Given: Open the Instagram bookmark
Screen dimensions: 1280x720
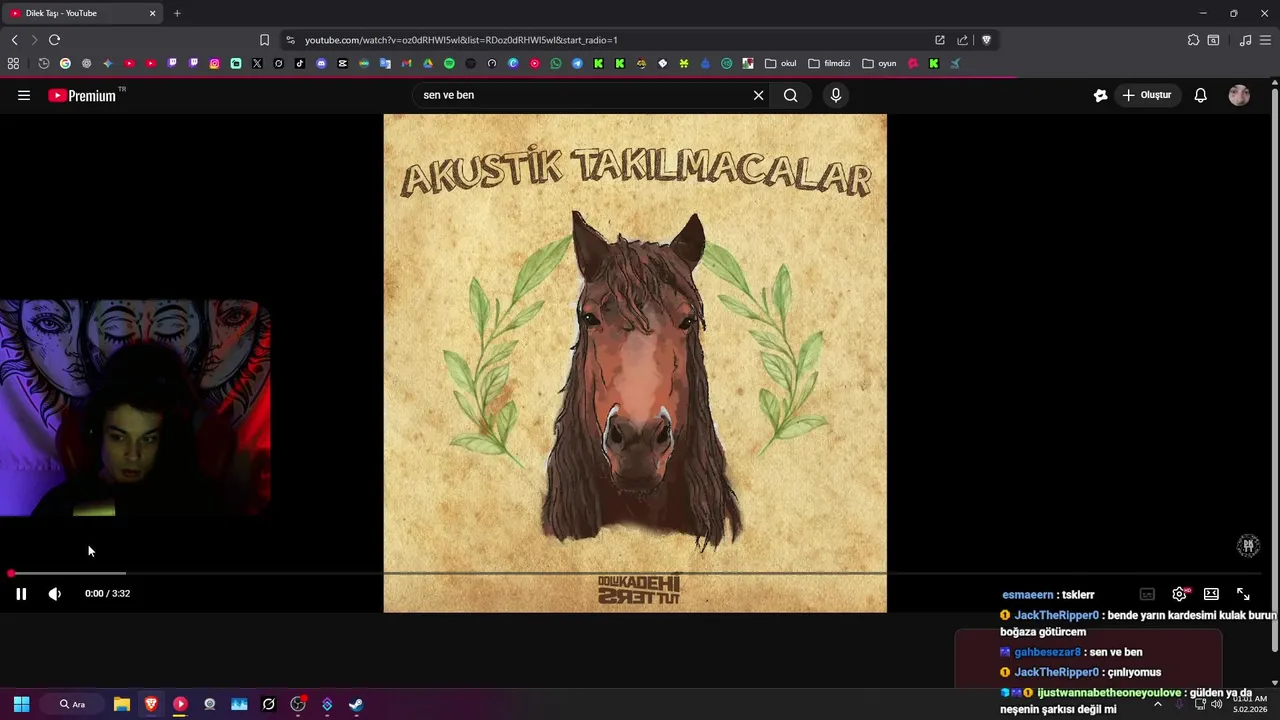Looking at the screenshot, I should click(214, 63).
